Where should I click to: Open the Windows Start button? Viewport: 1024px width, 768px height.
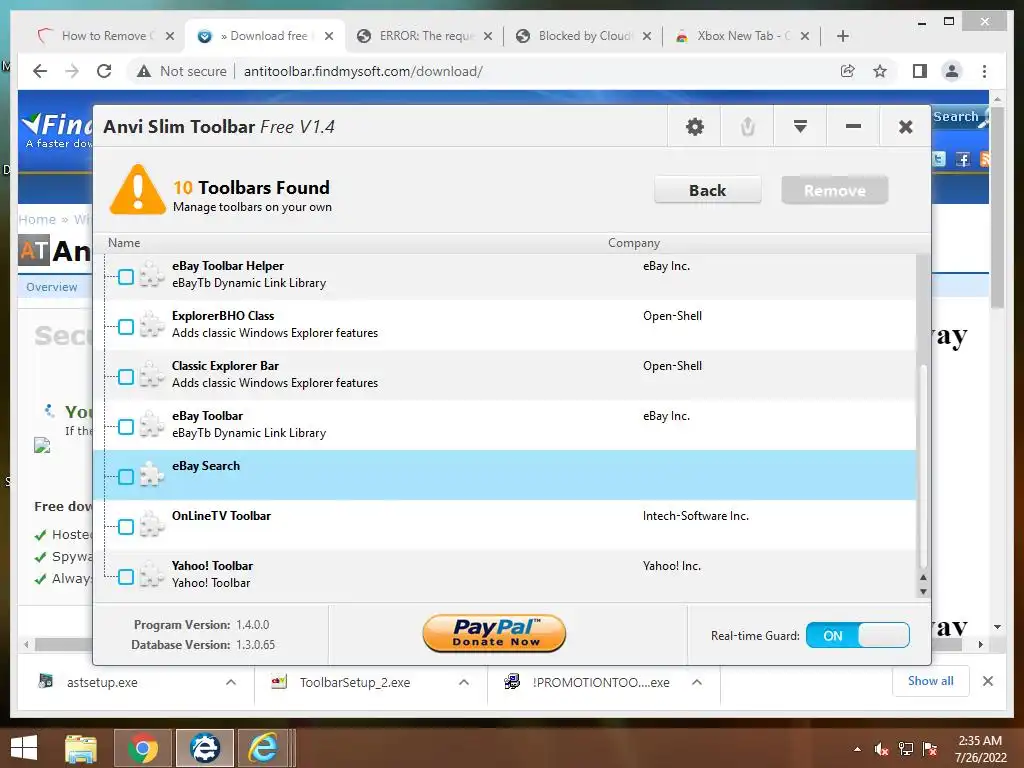point(24,748)
